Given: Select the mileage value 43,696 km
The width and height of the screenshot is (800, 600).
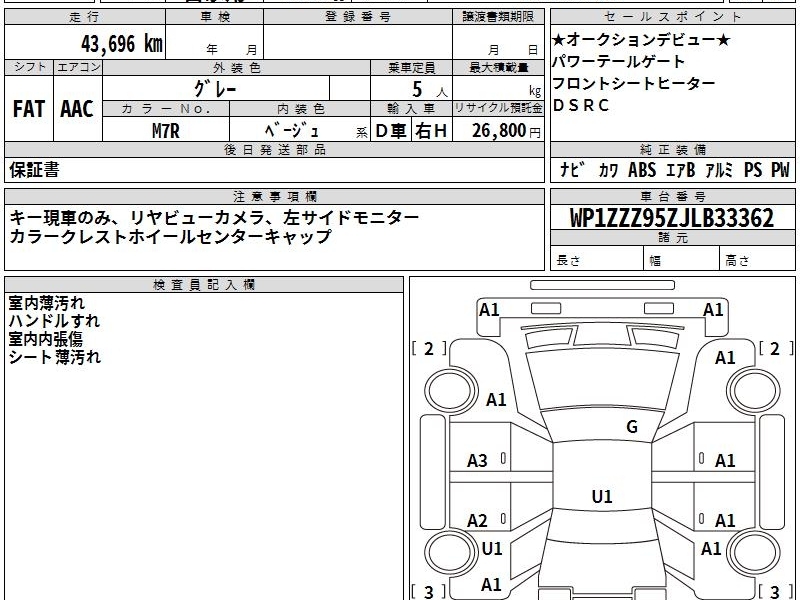Looking at the screenshot, I should [x=122, y=44].
